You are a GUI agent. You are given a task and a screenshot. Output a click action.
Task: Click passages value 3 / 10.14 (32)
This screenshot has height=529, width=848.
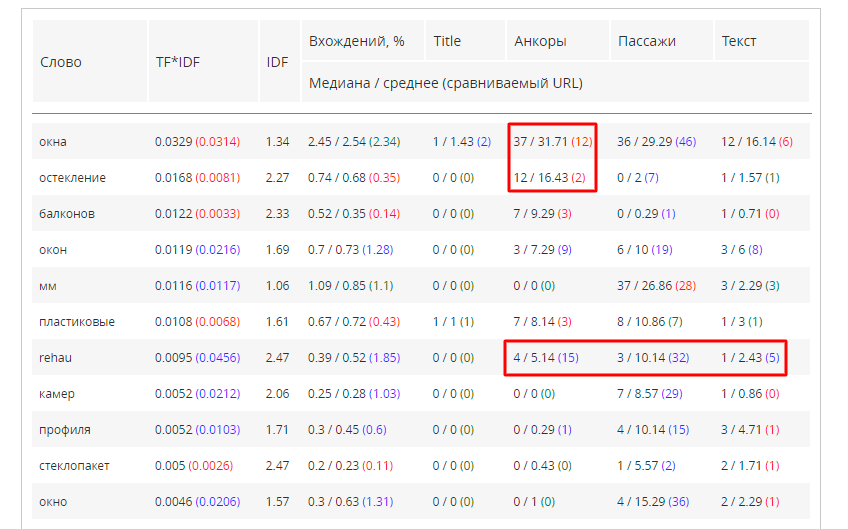point(653,358)
